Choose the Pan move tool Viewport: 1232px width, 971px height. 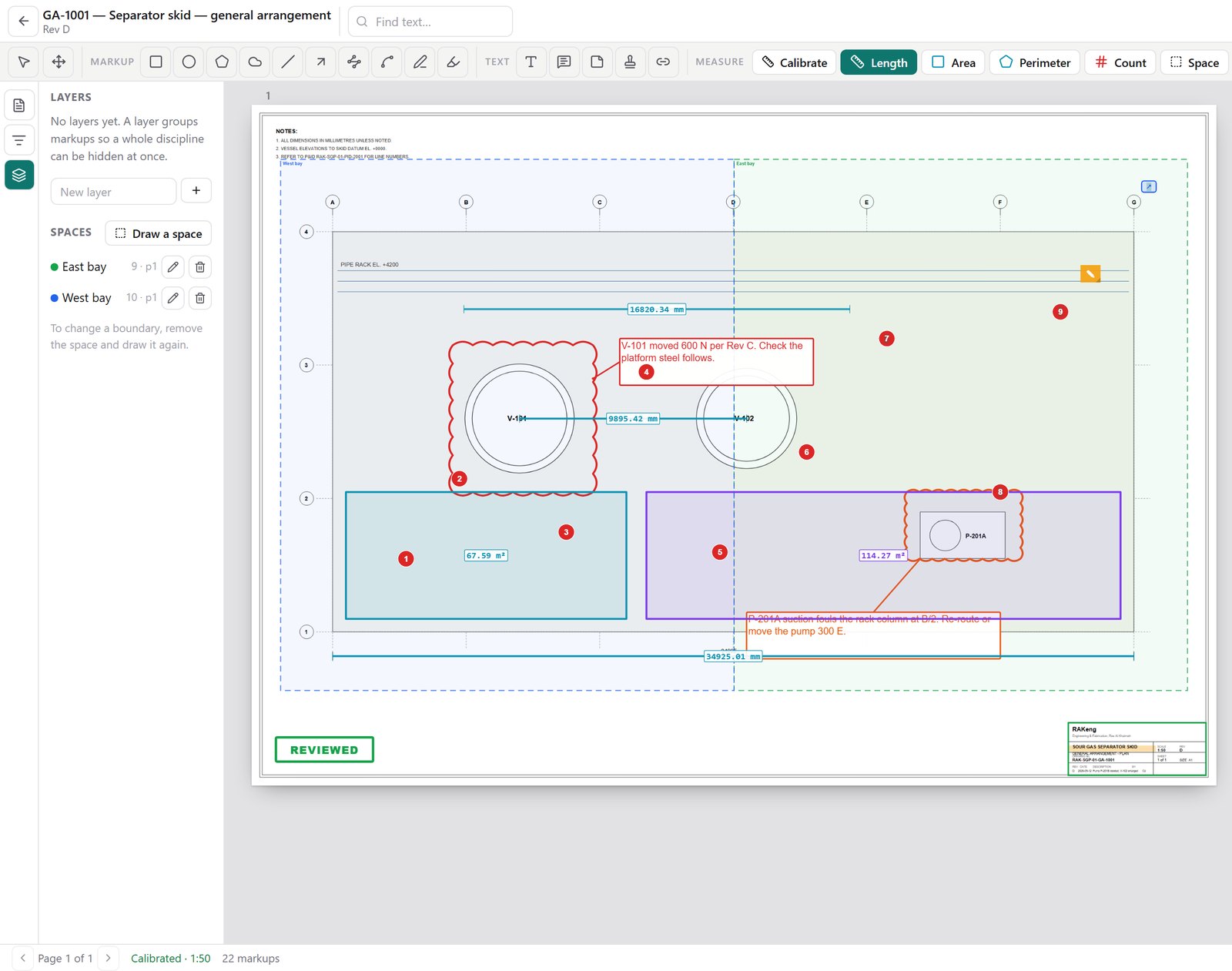point(59,62)
